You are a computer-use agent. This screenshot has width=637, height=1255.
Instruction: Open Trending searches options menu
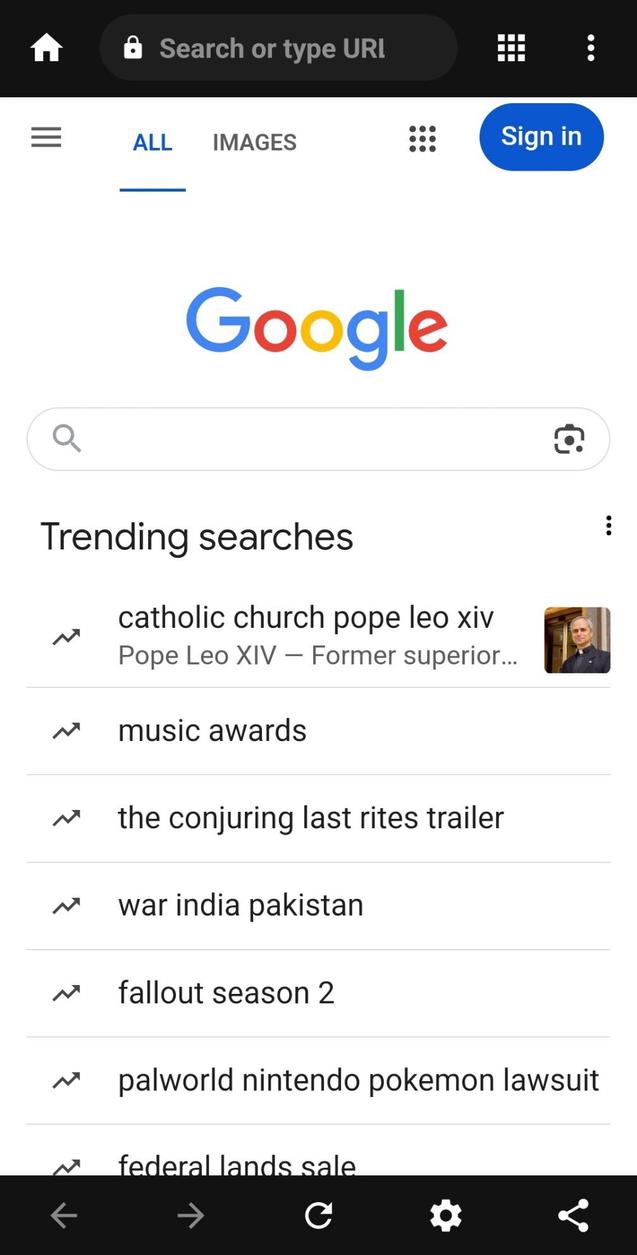click(608, 526)
